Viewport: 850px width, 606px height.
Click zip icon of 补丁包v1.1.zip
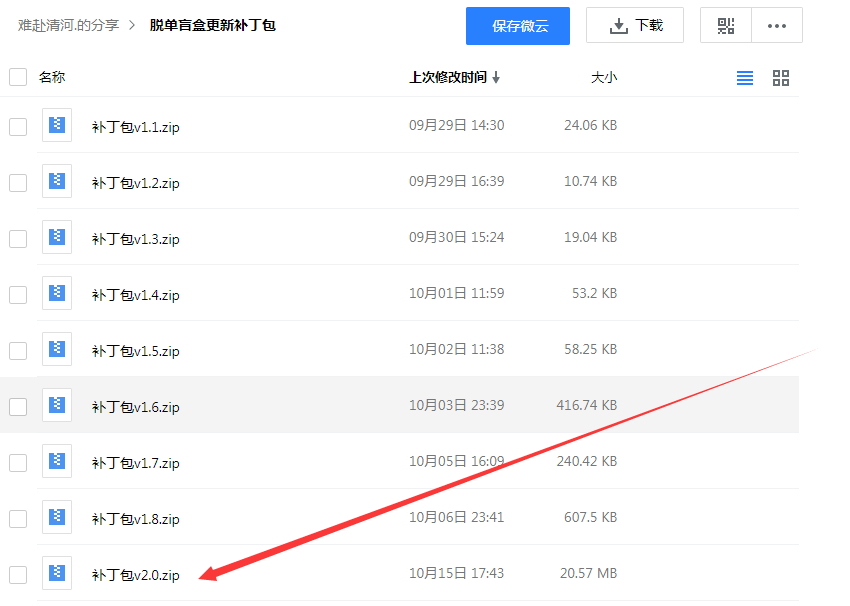[x=57, y=125]
